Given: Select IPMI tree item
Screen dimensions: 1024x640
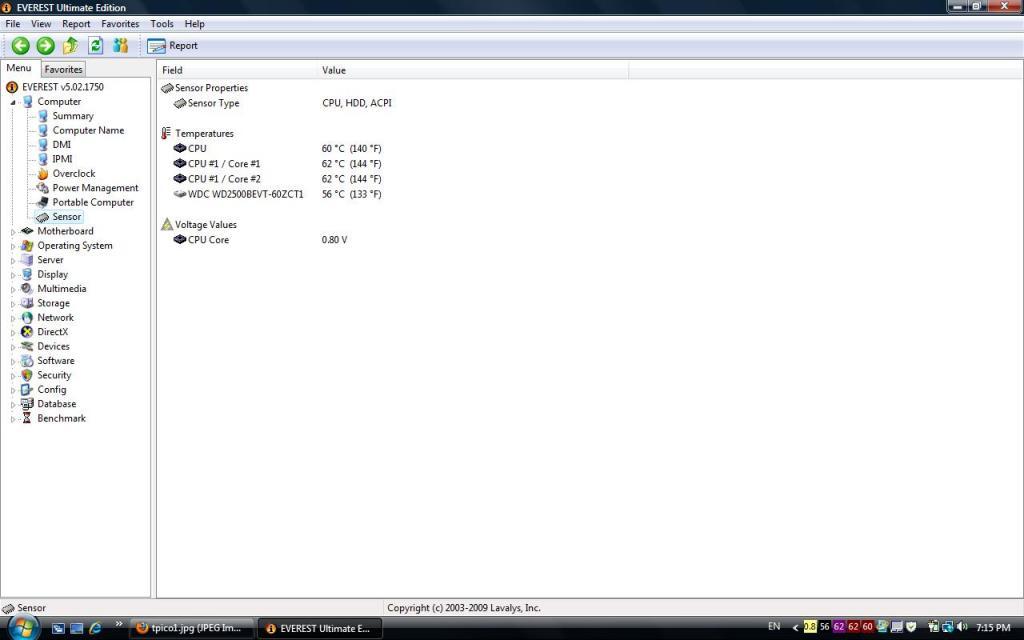Looking at the screenshot, I should pyautogui.click(x=62, y=159).
